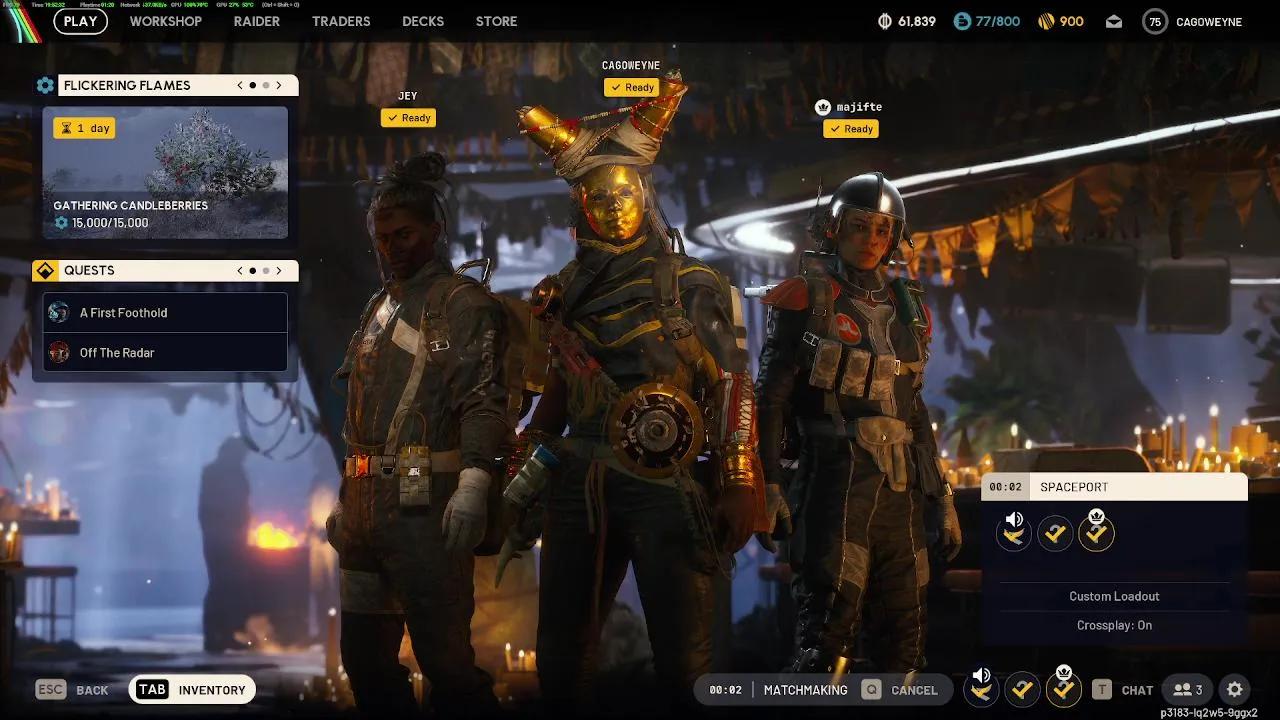This screenshot has height=720, width=1280.
Task: Open the mailbox inbox icon
Action: point(1113,21)
